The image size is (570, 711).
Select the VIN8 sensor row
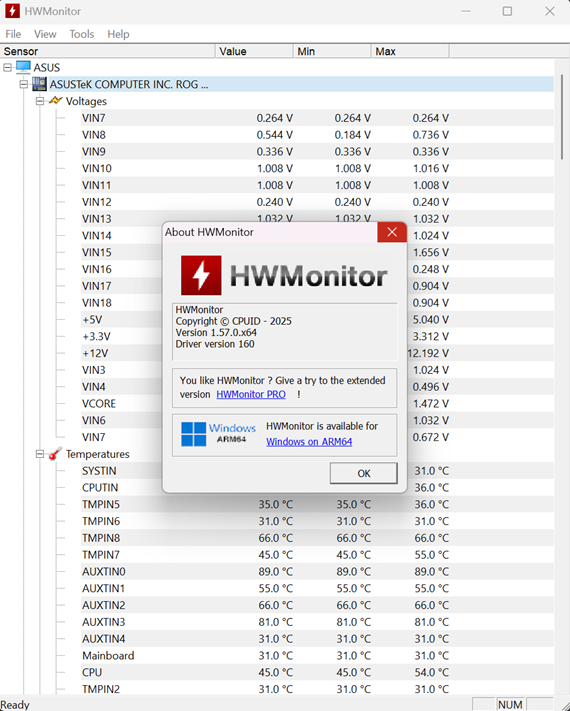(x=317, y=135)
